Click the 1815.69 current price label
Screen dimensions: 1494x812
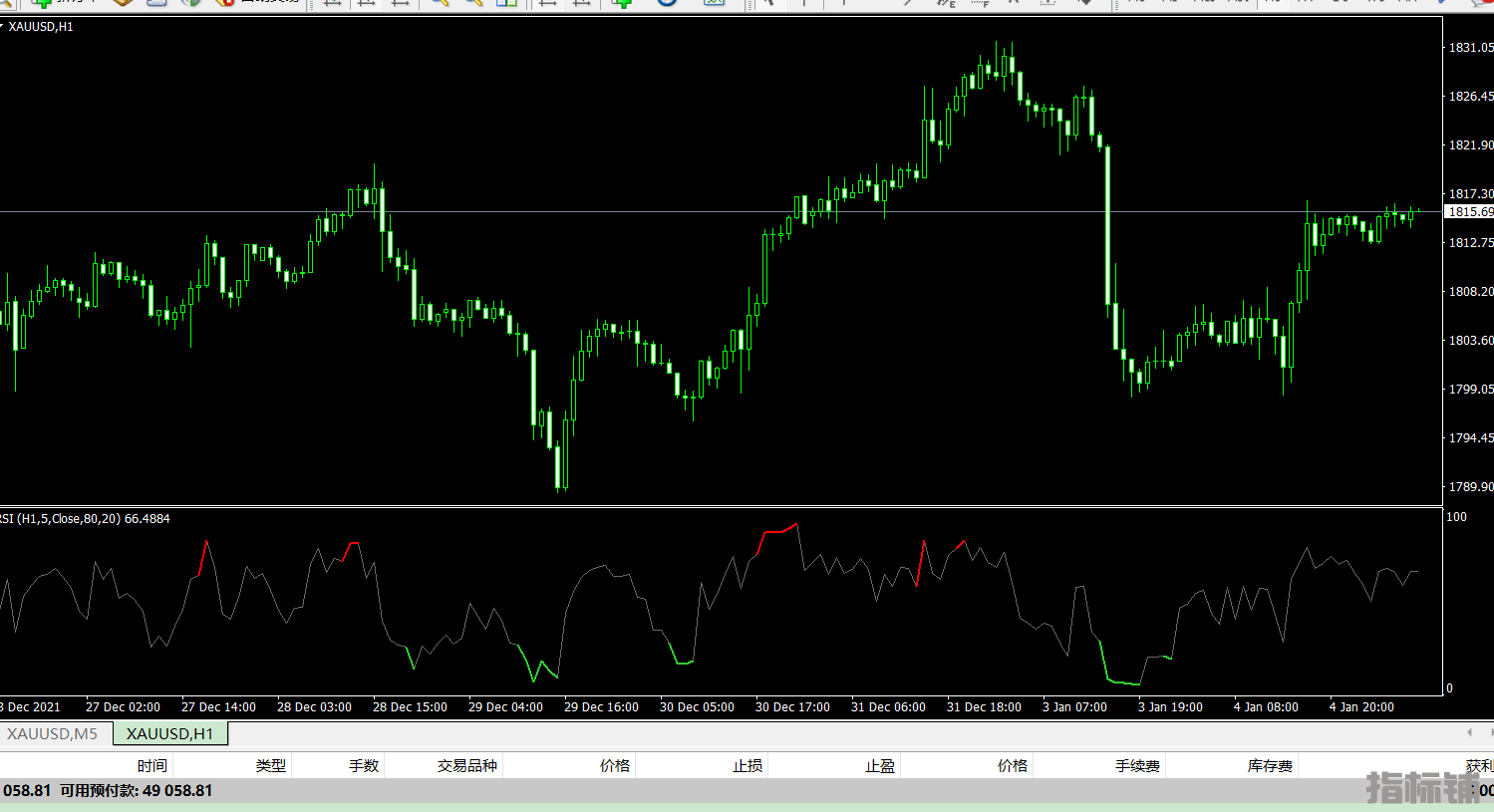pyautogui.click(x=1469, y=212)
